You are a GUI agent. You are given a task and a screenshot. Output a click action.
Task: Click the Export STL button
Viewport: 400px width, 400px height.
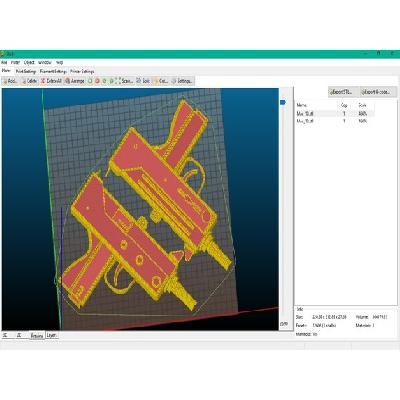pyautogui.click(x=343, y=92)
